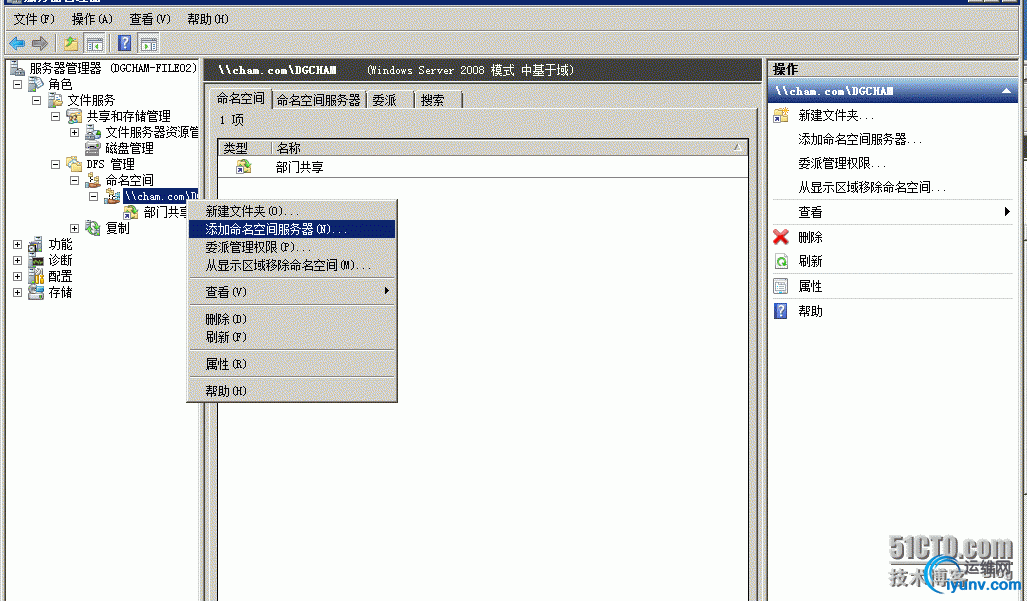Viewport: 1027px width, 601px height.
Task: Expand the 功能 tree node
Action: (18, 244)
